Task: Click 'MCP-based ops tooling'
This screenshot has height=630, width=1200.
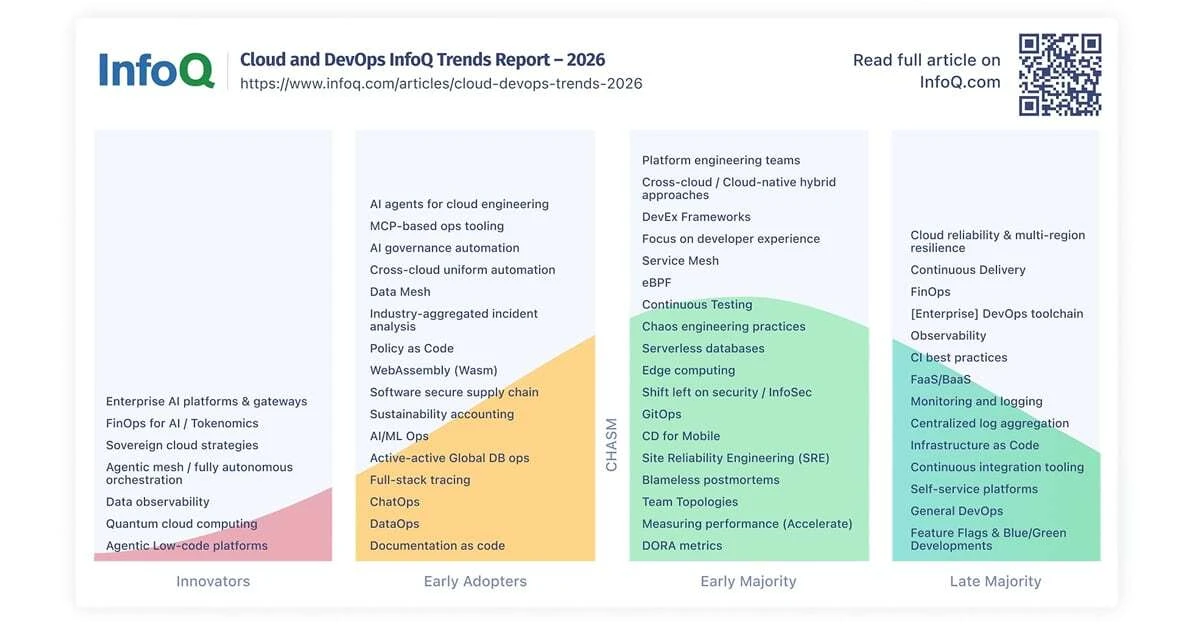Action: pyautogui.click(x=437, y=226)
